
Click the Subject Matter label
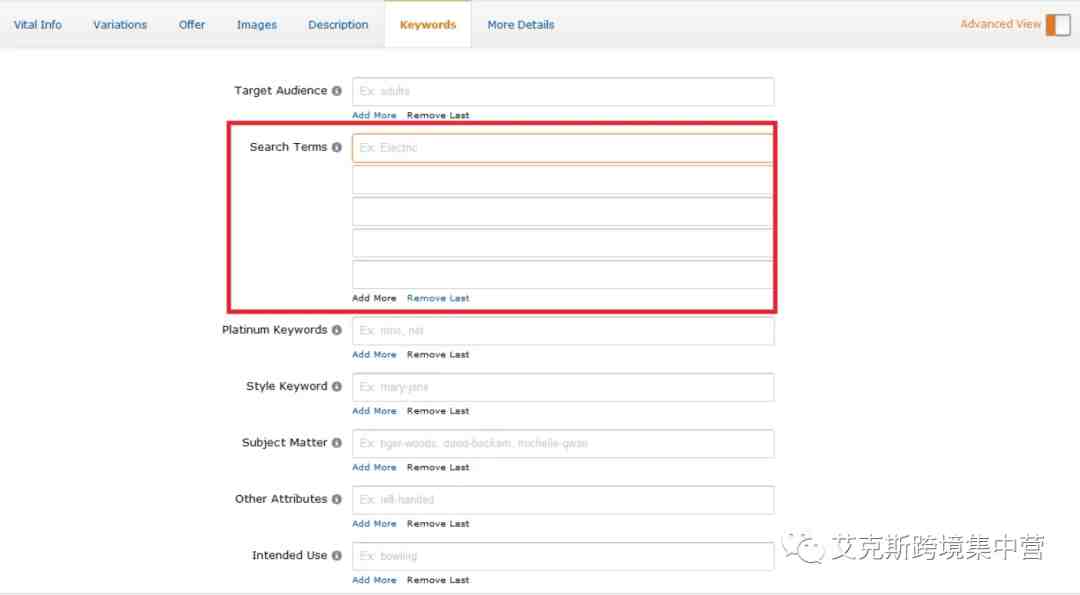(284, 443)
